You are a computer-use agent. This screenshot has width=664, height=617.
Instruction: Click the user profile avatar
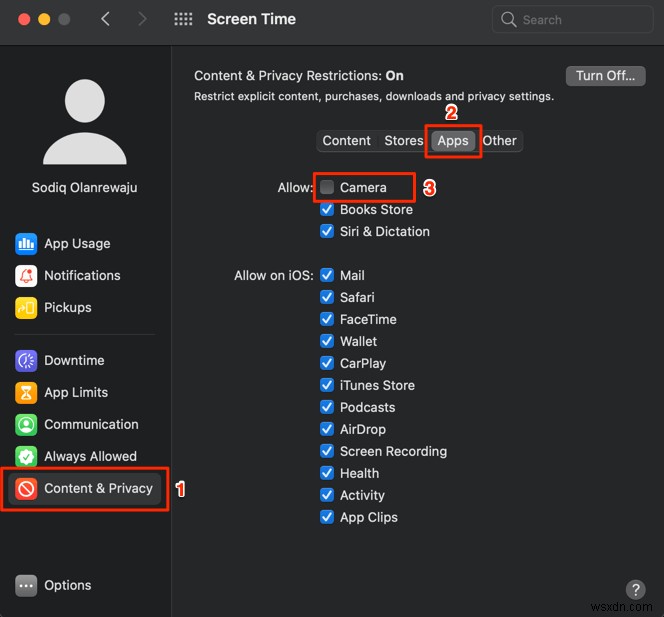85,122
